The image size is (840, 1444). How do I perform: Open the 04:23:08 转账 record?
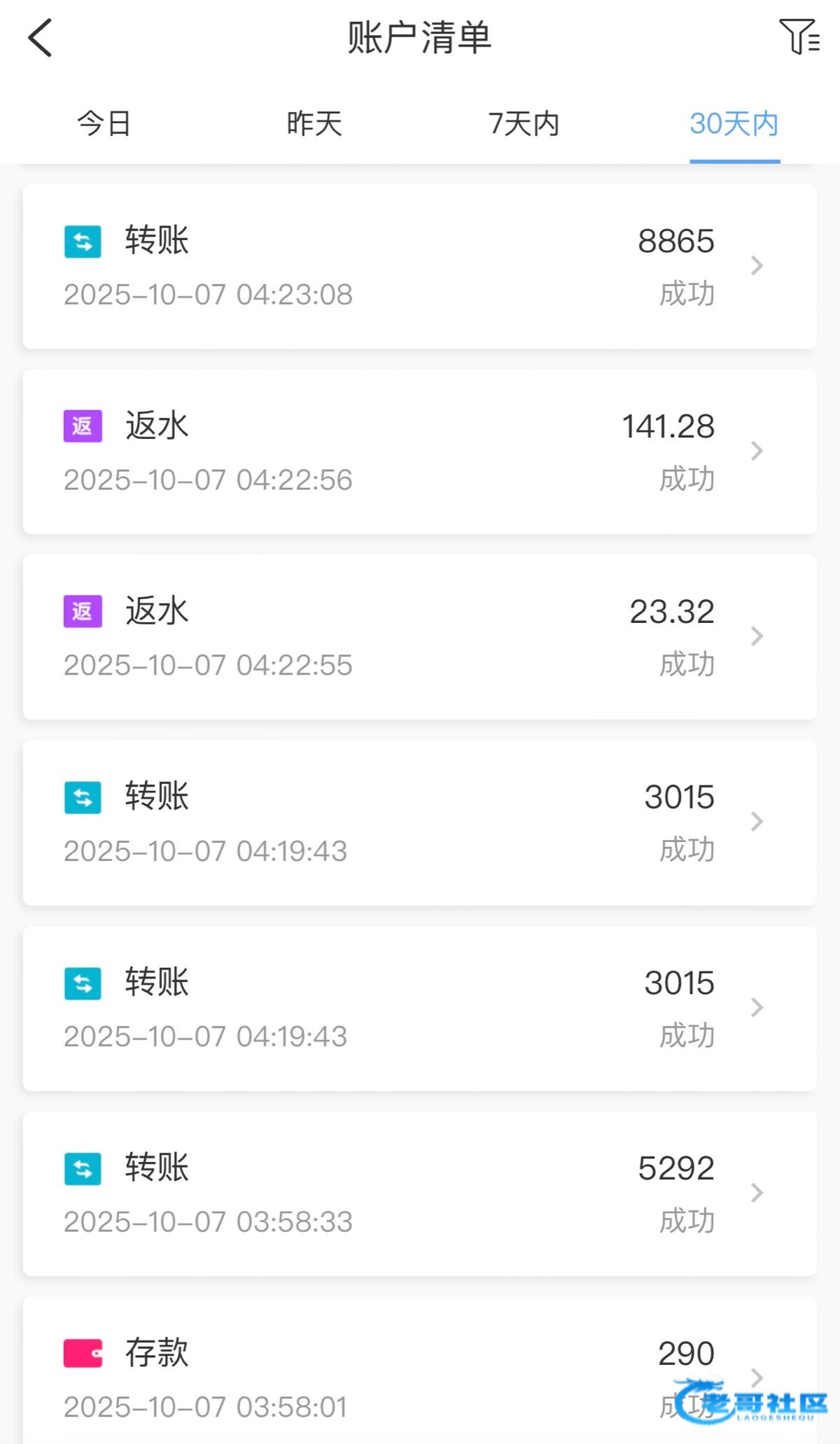pos(420,267)
